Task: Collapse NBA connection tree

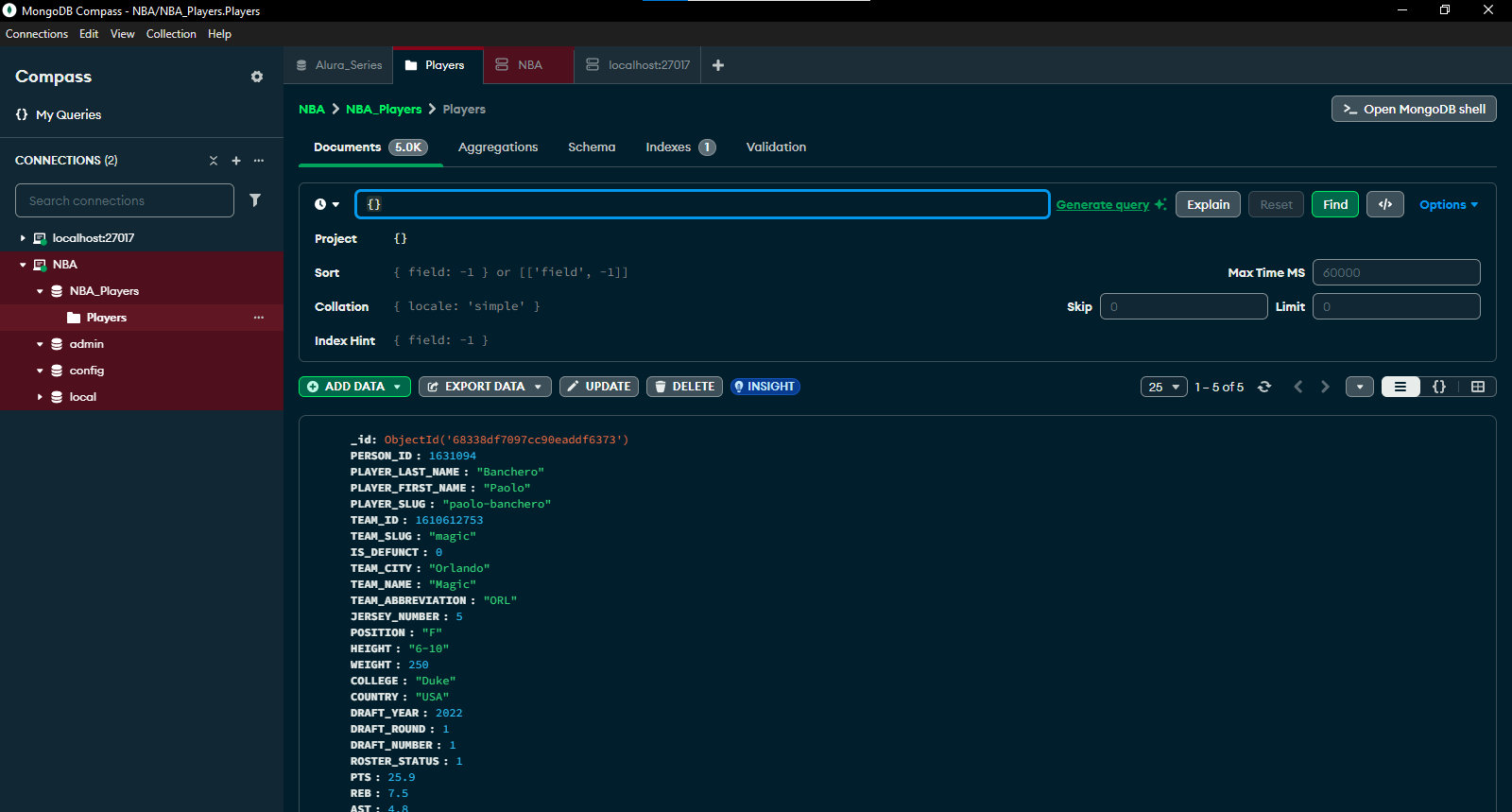Action: click(23, 265)
